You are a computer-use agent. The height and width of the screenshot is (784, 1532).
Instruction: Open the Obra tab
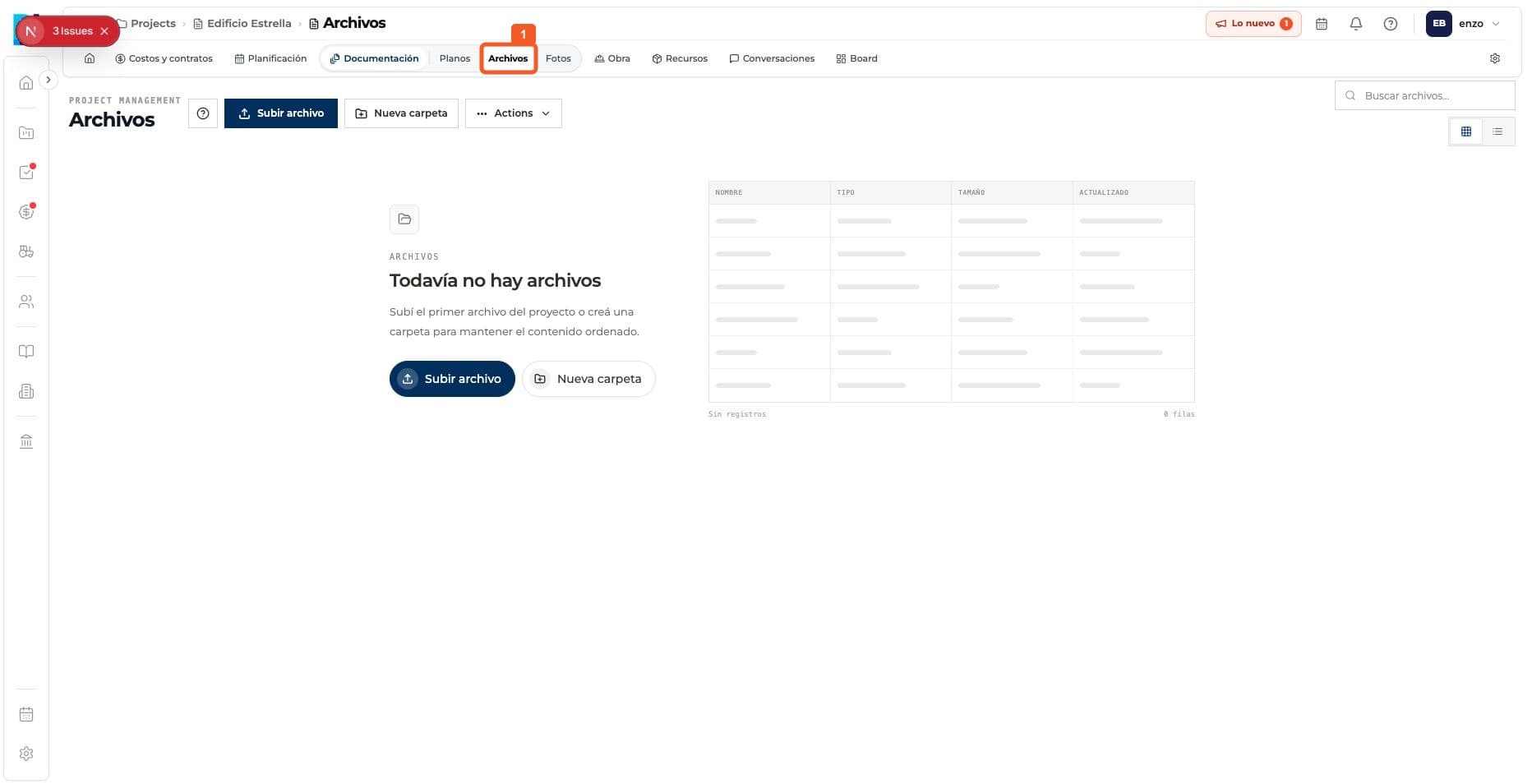point(612,58)
